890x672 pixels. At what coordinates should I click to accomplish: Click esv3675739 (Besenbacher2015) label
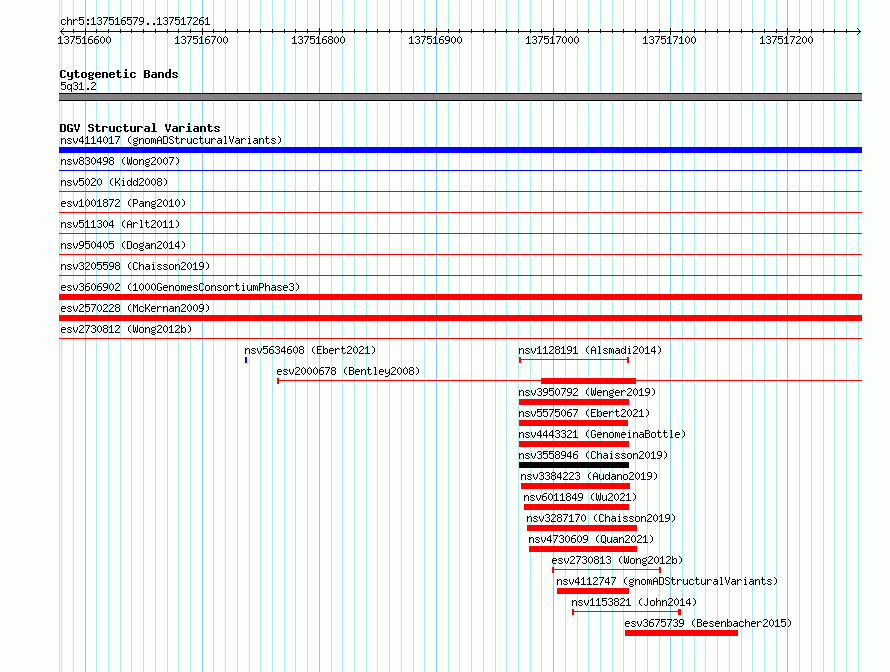(708, 623)
